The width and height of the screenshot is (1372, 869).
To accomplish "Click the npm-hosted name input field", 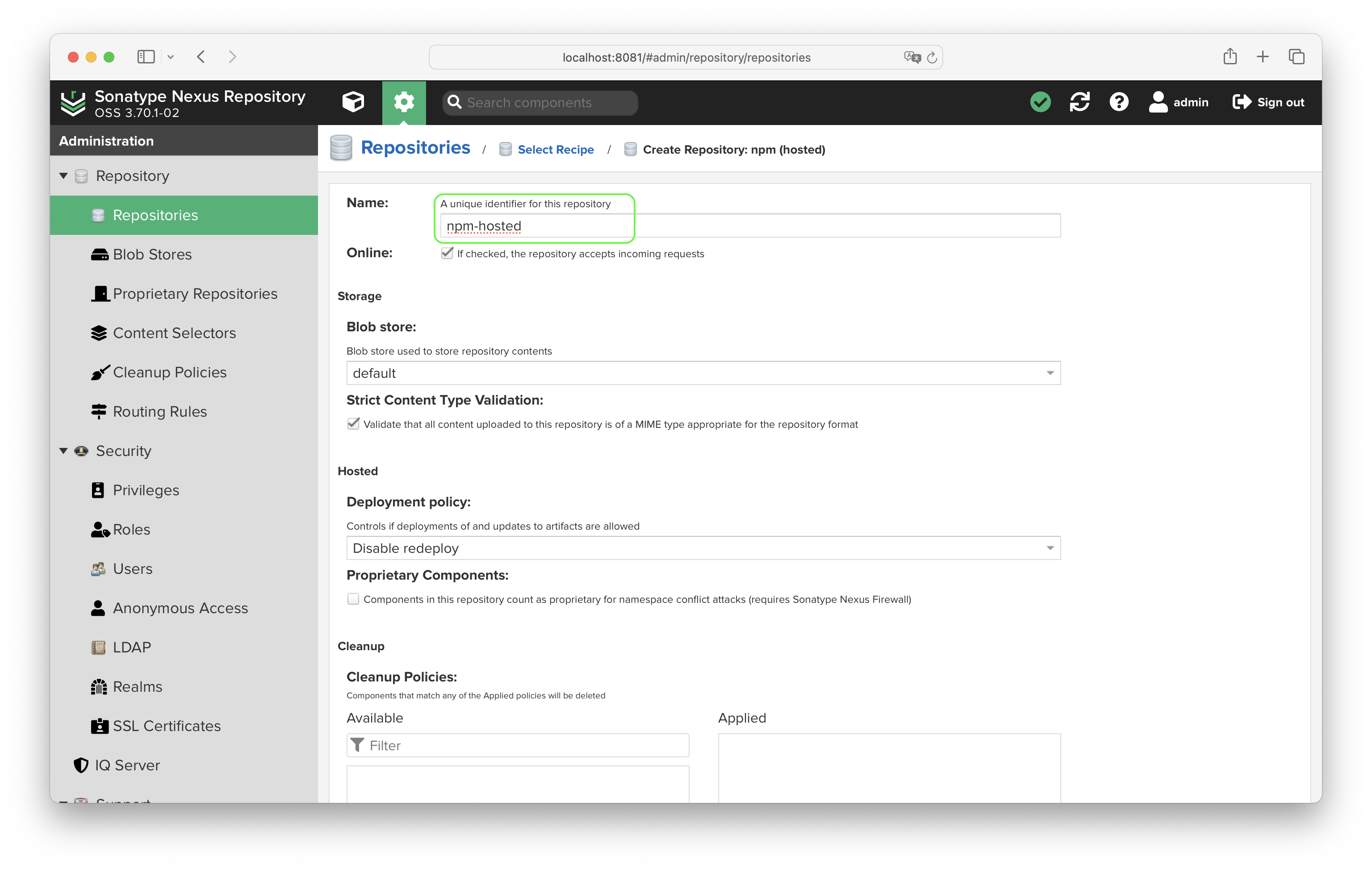I will pos(535,225).
